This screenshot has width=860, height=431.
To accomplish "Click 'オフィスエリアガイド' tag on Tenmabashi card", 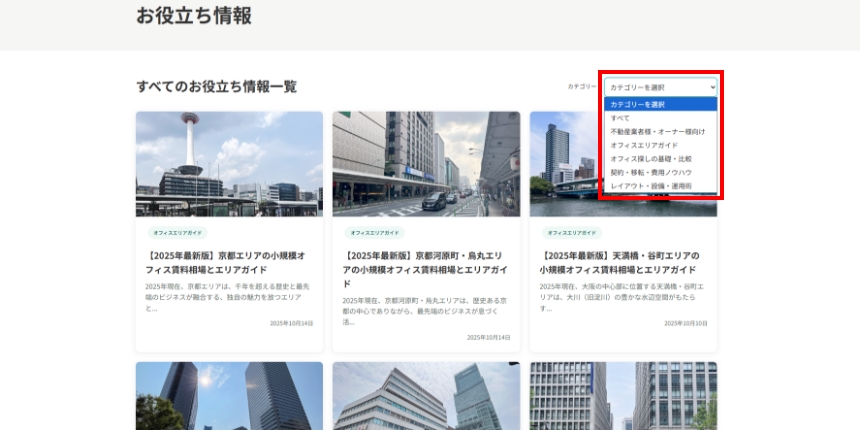I will (571, 232).
